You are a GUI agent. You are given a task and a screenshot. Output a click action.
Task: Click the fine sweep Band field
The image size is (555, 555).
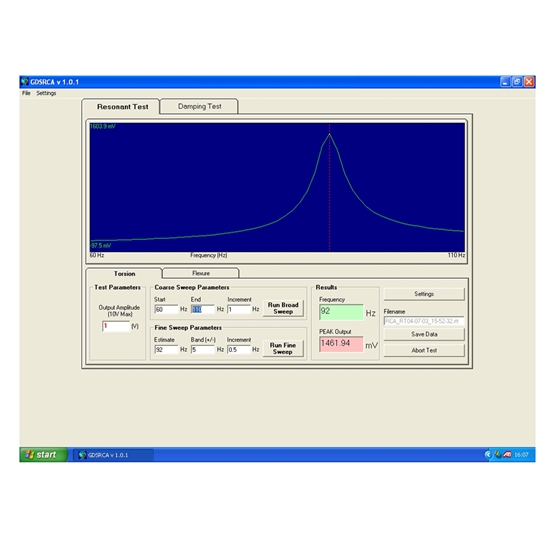[x=202, y=350]
